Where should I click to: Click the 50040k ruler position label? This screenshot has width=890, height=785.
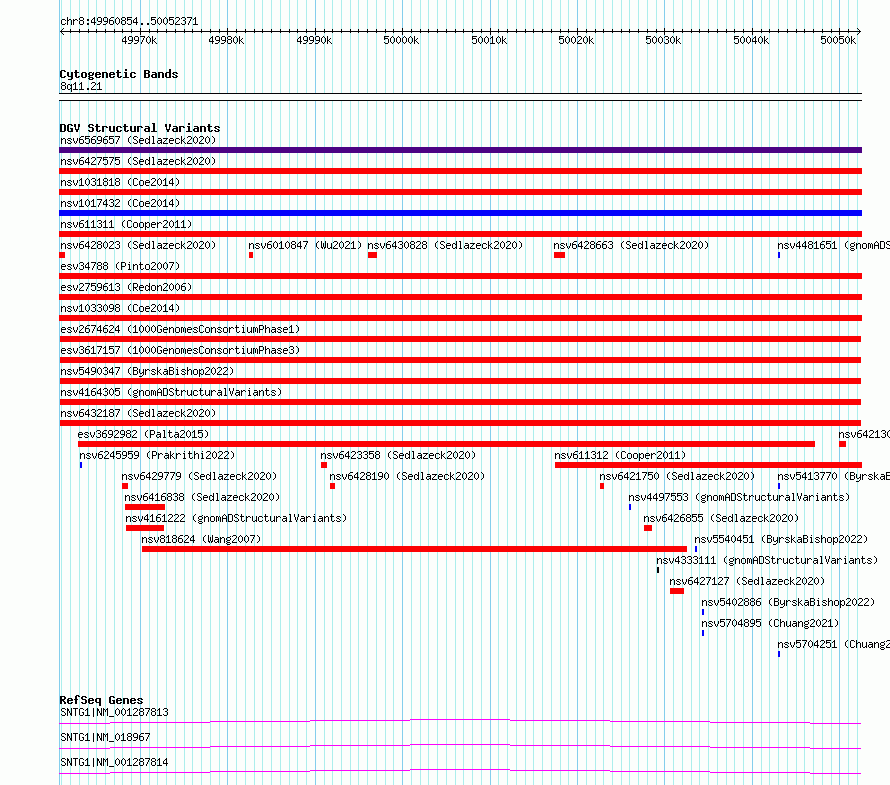pyautogui.click(x=751, y=40)
